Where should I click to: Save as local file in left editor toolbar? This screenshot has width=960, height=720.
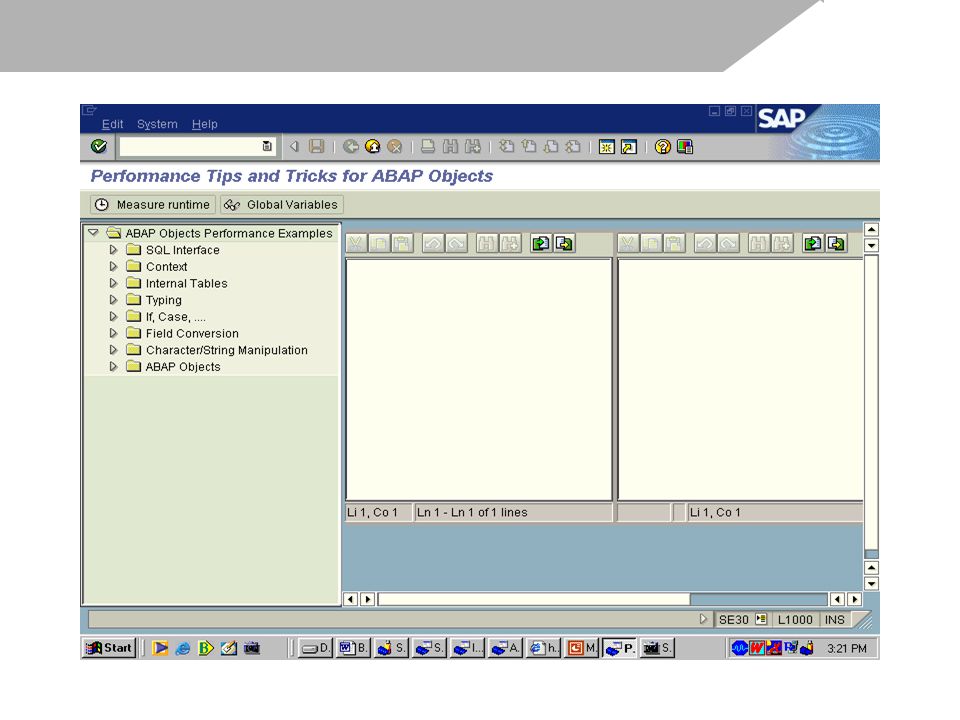564,244
